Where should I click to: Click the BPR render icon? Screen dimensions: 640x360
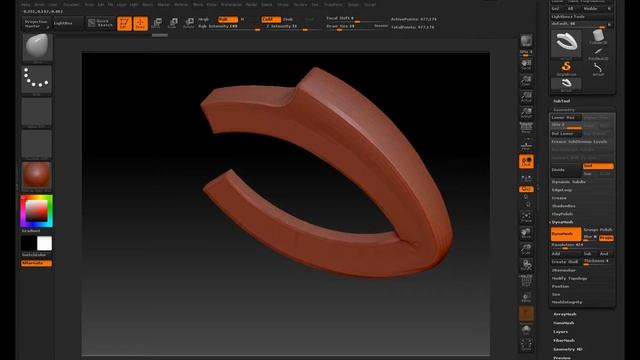526,42
